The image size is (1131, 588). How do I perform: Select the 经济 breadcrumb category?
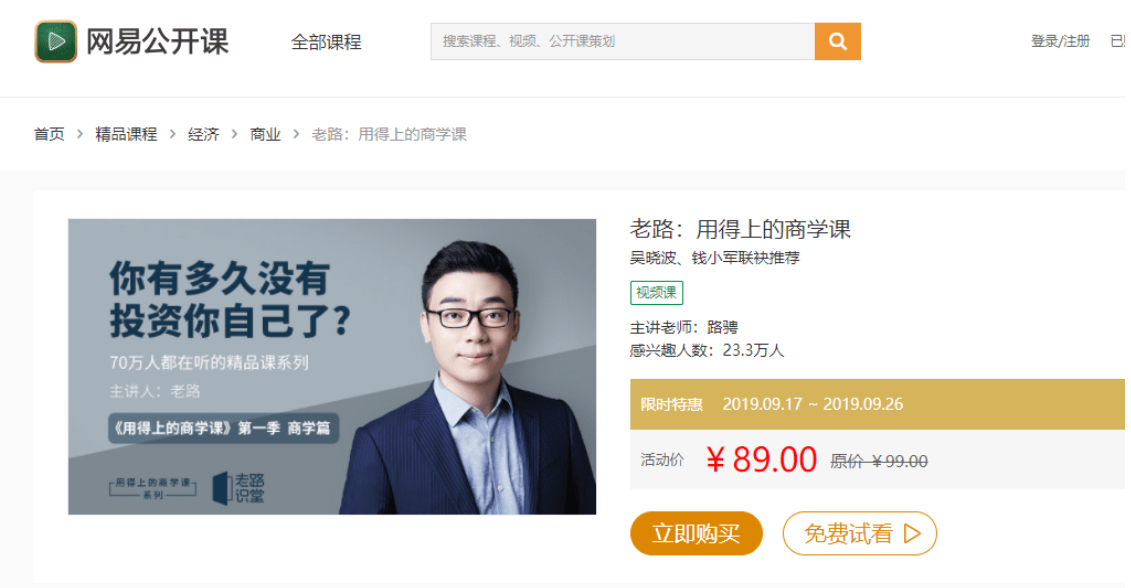tap(203, 134)
